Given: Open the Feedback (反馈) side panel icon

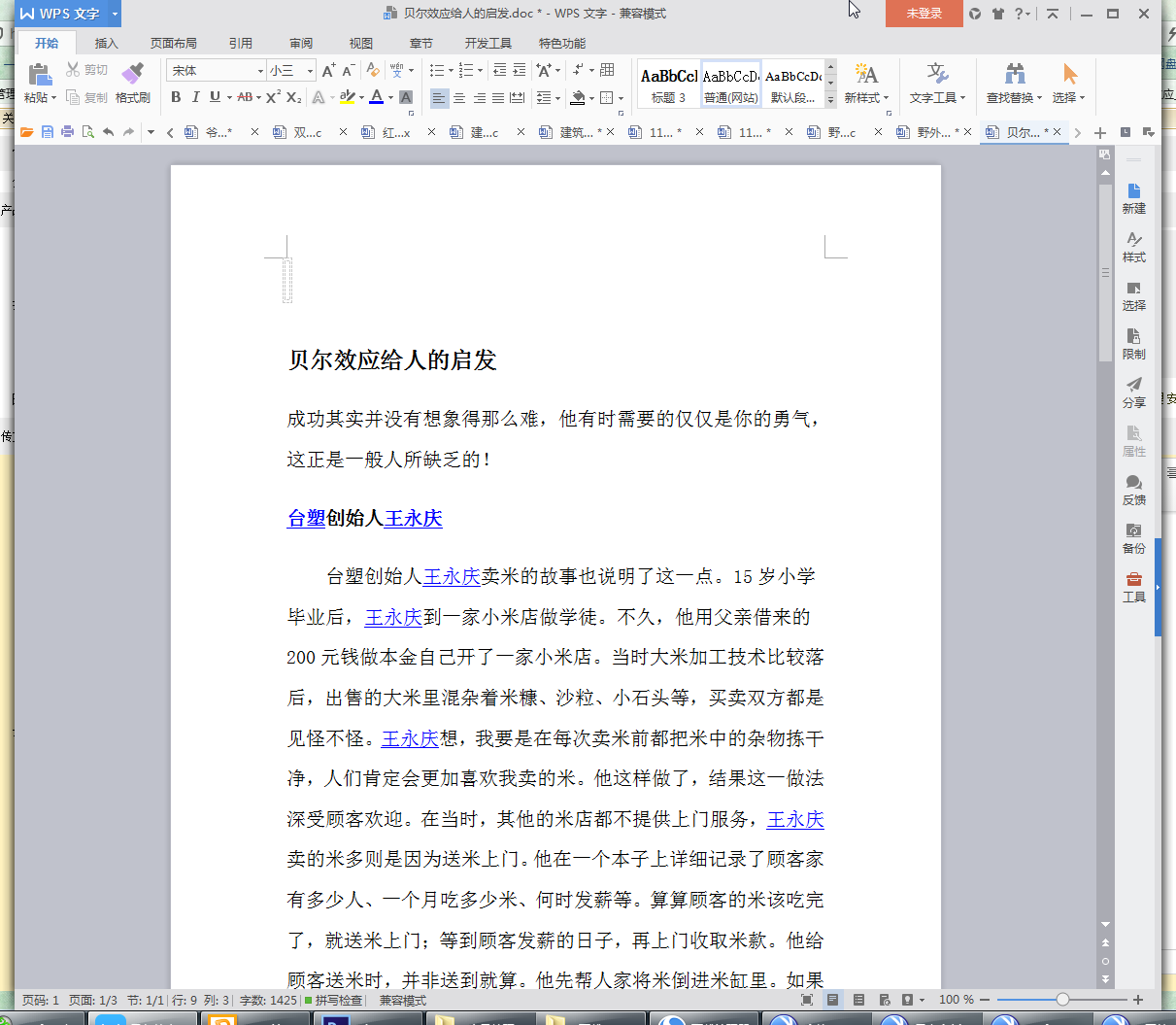Looking at the screenshot, I should point(1133,490).
